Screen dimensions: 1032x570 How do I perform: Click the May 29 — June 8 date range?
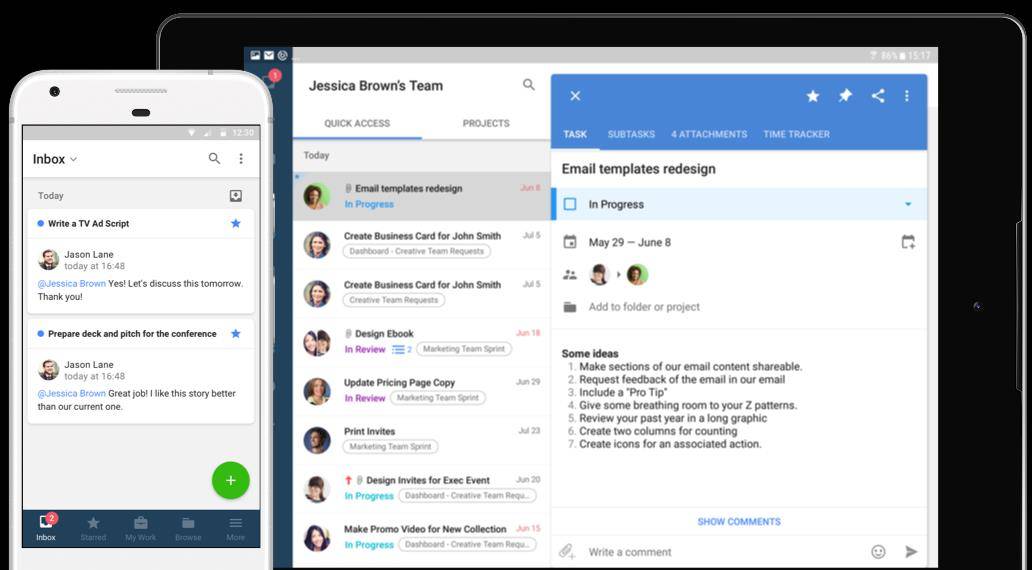point(629,242)
